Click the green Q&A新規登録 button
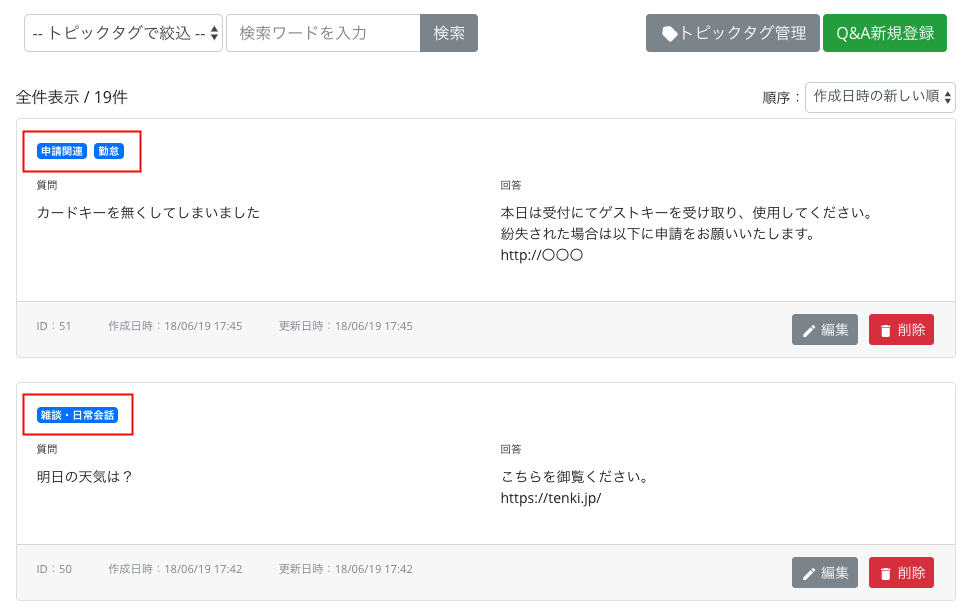This screenshot has height=615, width=972. click(x=885, y=33)
